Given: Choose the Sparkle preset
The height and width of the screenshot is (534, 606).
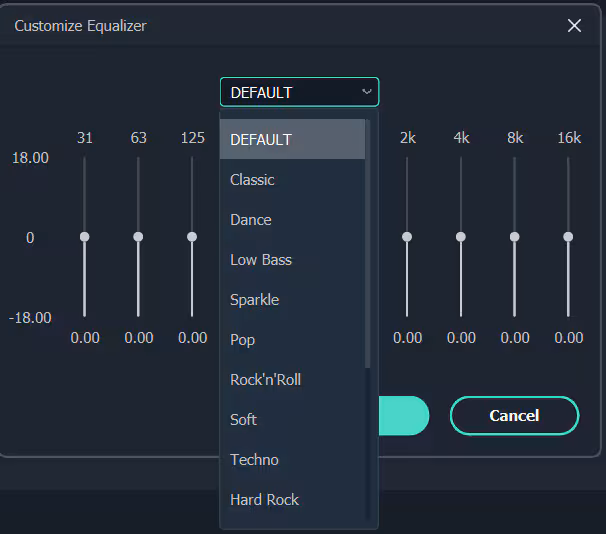Looking at the screenshot, I should tap(292, 300).
